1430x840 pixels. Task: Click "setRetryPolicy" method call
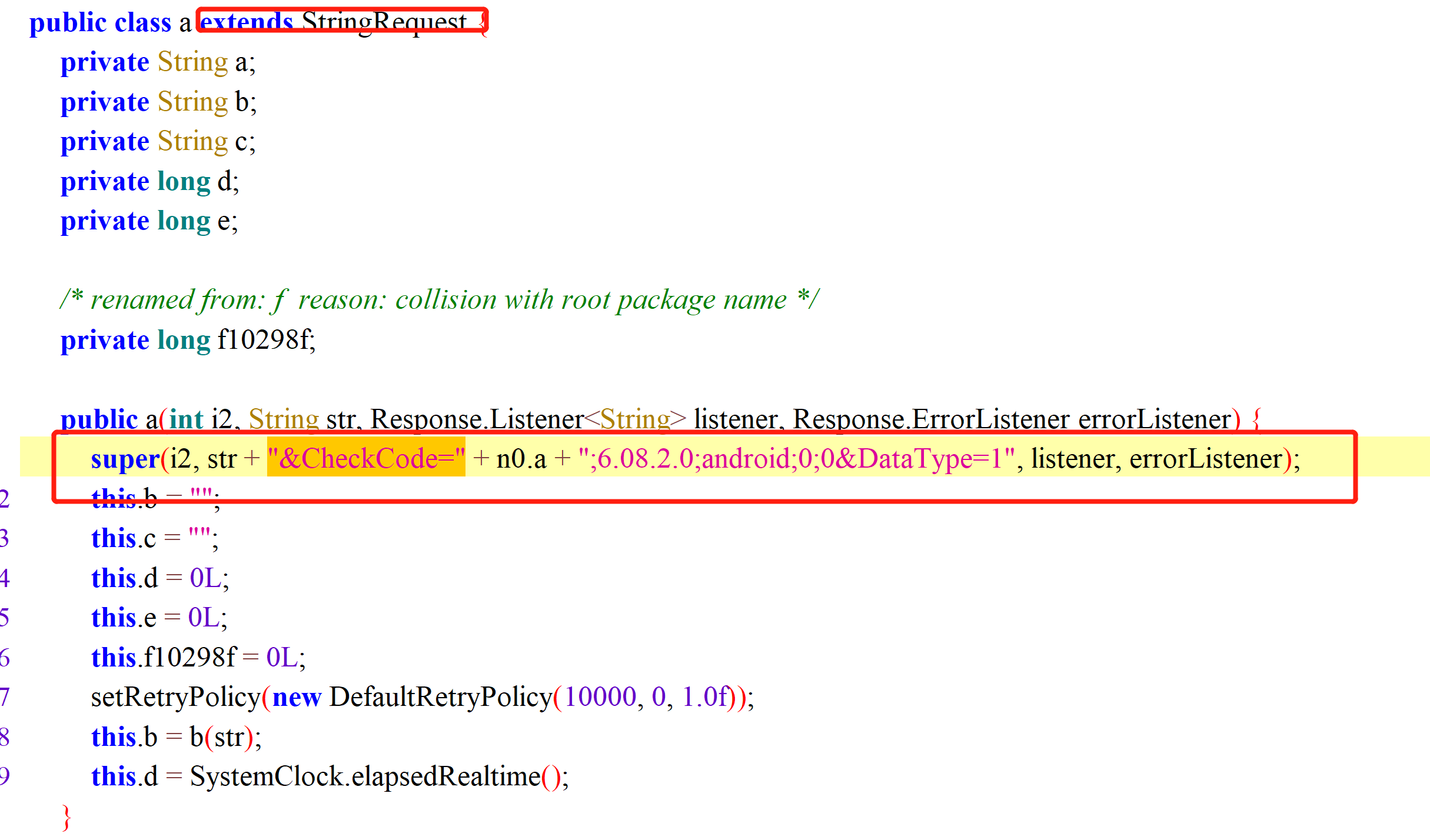point(176,698)
